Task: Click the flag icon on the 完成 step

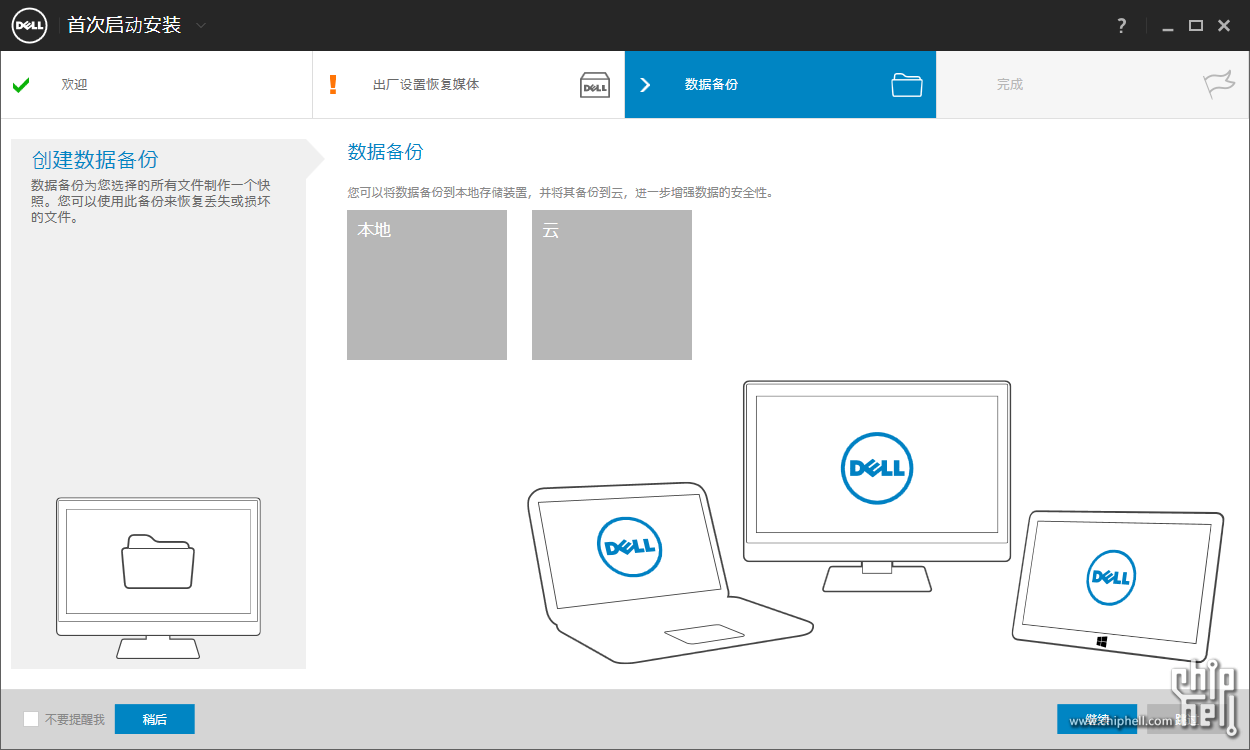Action: pyautogui.click(x=1219, y=85)
